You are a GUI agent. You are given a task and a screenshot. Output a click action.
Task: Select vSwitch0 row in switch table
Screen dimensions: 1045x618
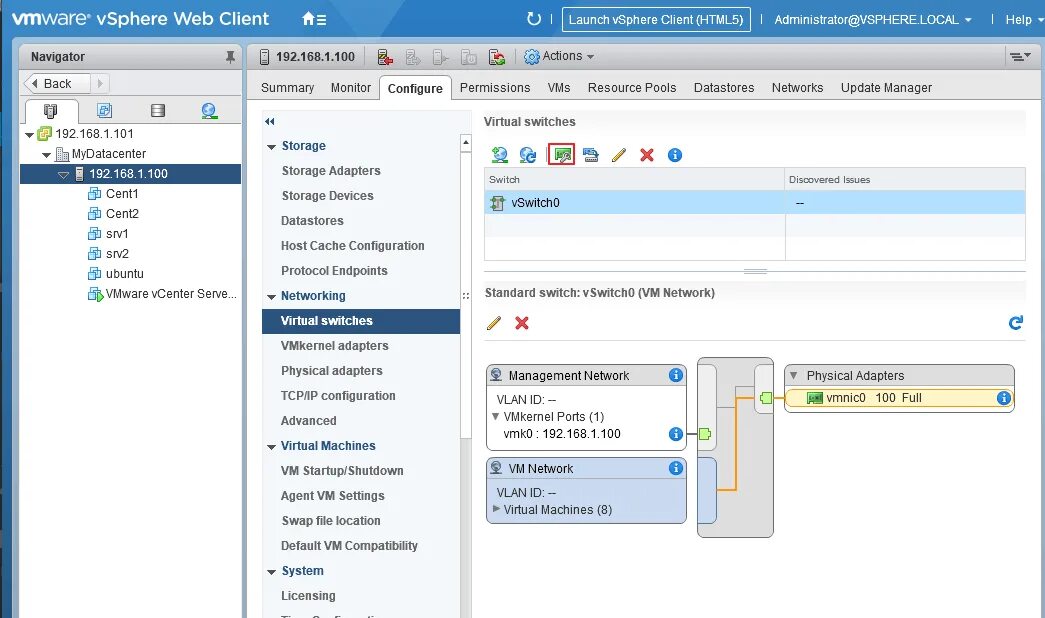click(x=754, y=203)
